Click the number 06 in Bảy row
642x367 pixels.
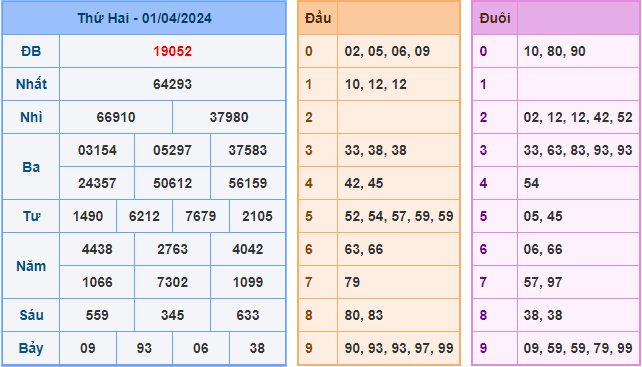point(201,349)
